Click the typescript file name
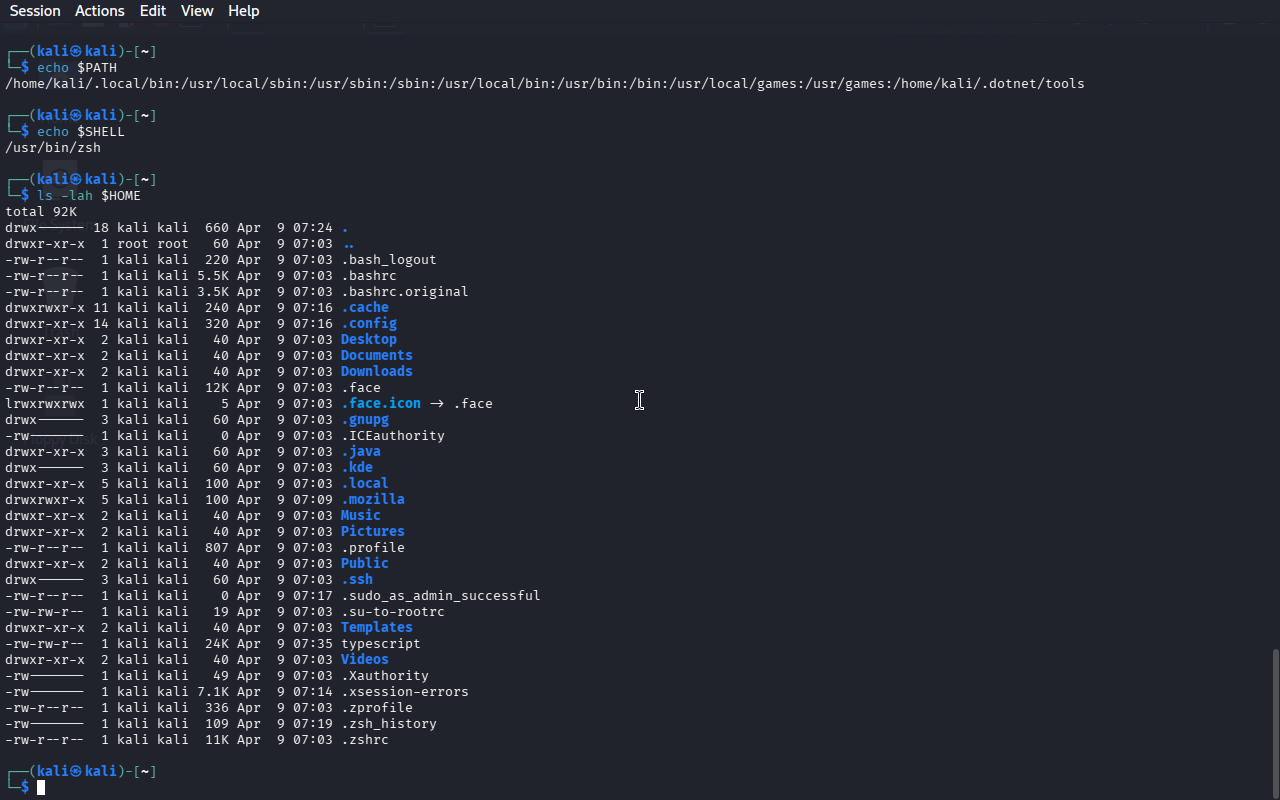 (x=380, y=643)
